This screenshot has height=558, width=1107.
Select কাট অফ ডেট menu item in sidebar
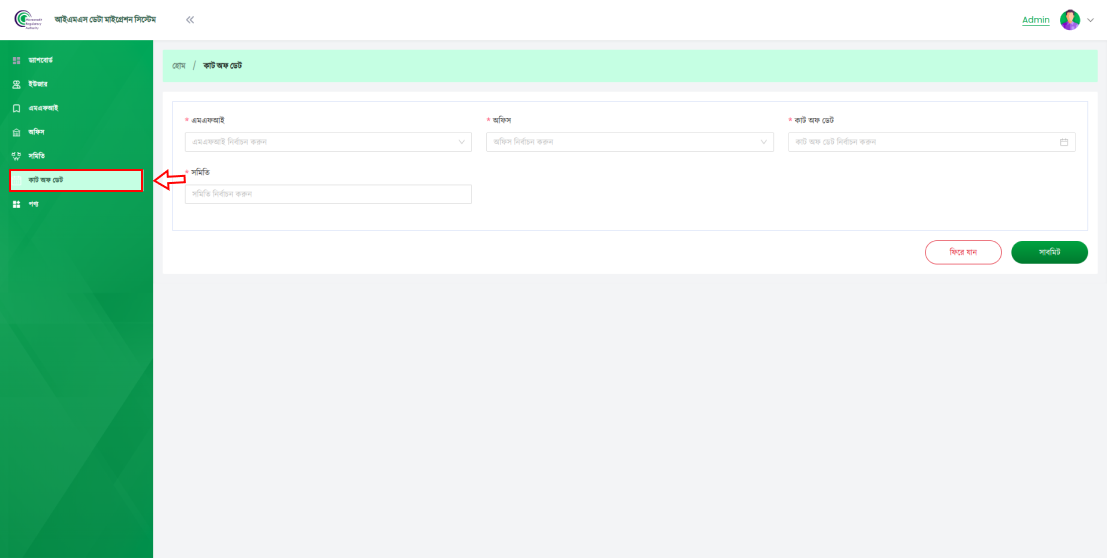52,180
